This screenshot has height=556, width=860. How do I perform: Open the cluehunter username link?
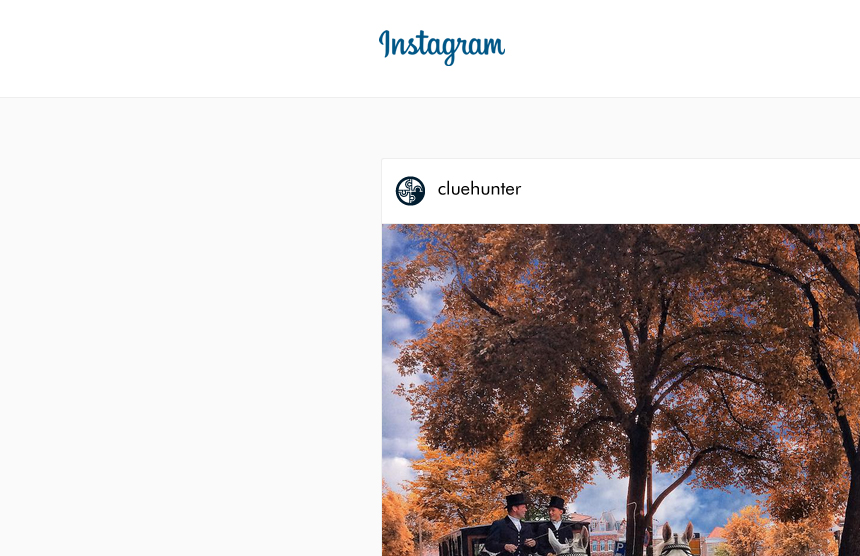pos(479,189)
